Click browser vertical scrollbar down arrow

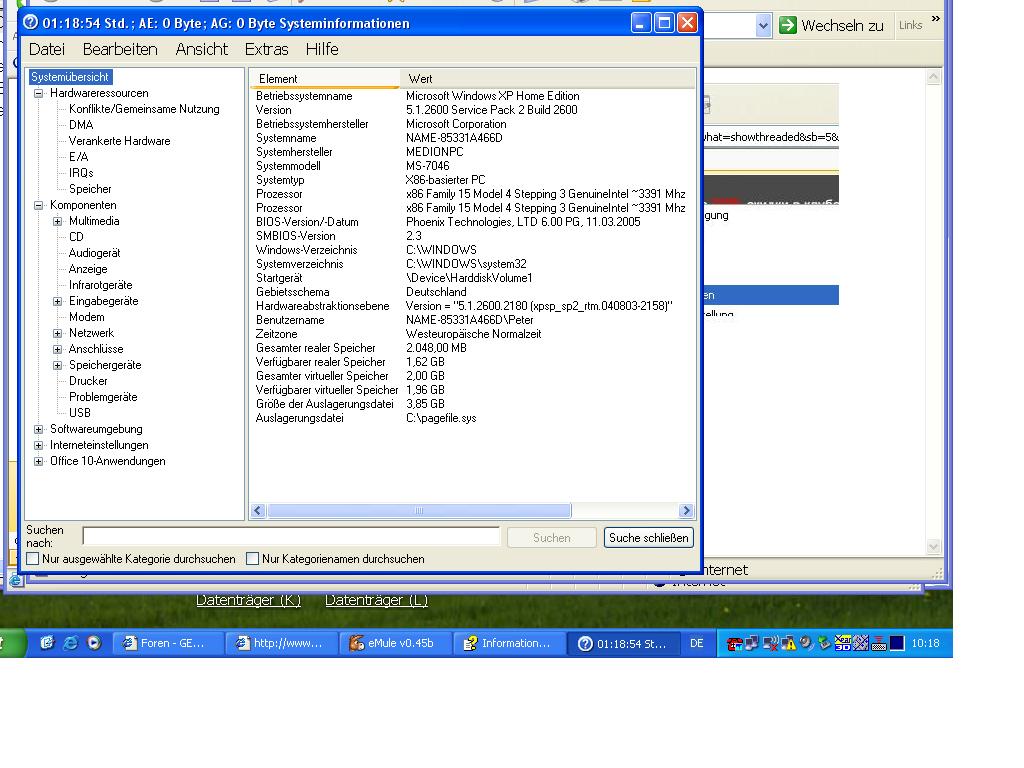pos(934,546)
